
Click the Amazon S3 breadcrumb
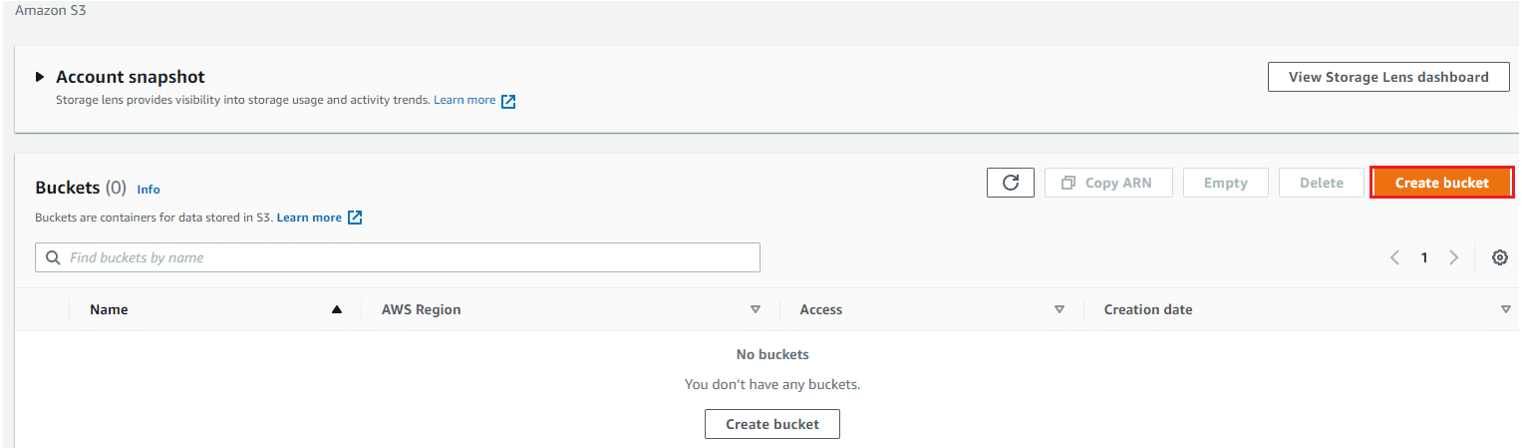tap(42, 8)
